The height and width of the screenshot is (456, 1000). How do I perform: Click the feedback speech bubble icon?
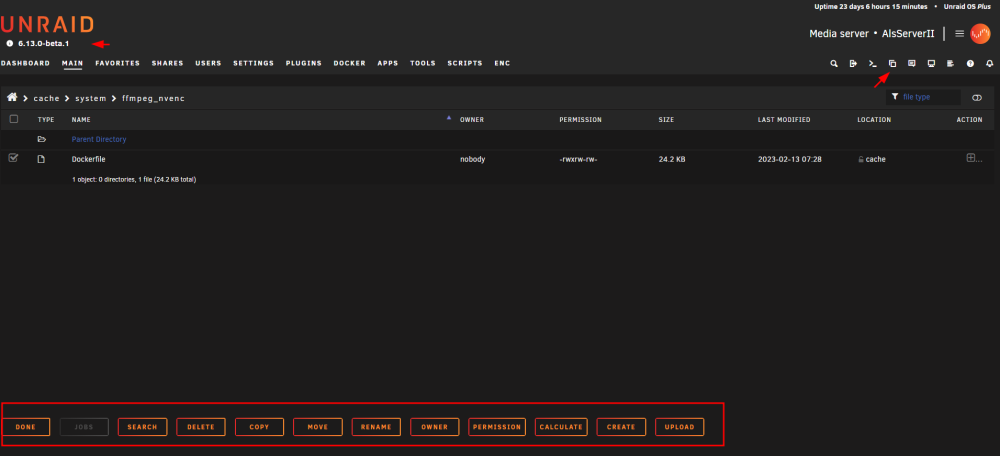pos(912,64)
